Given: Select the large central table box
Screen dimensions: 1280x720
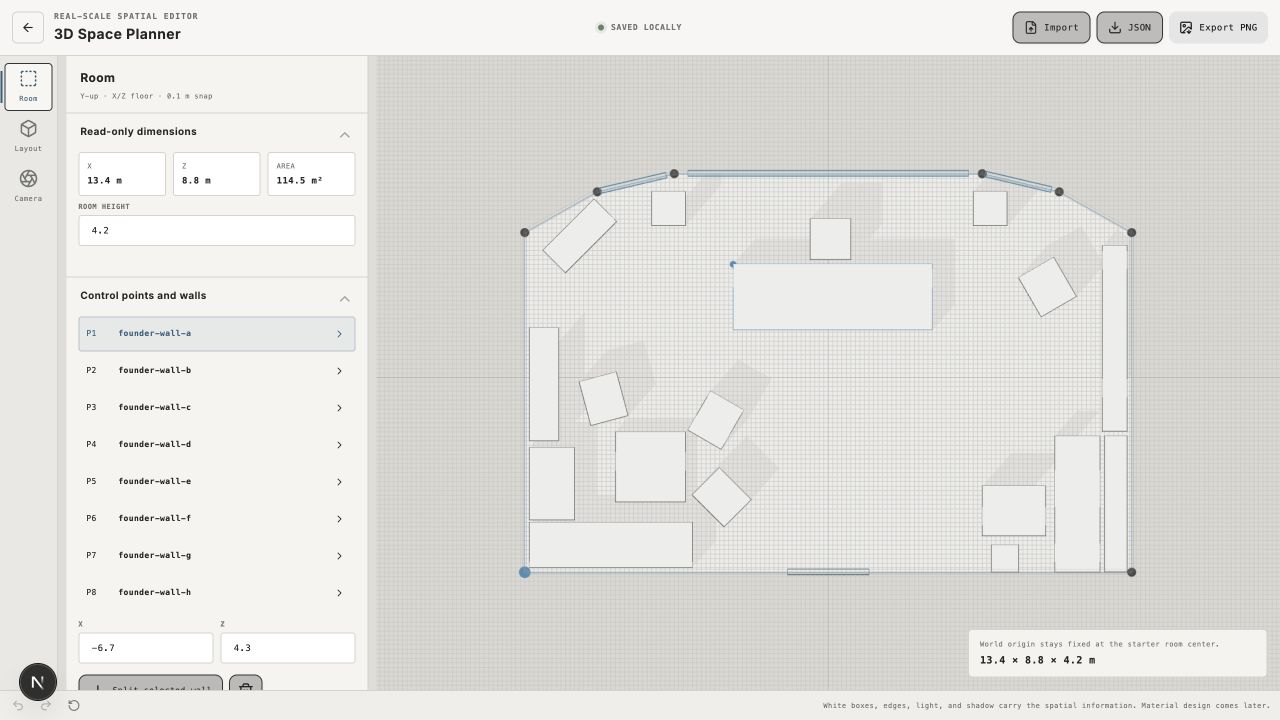Looking at the screenshot, I should [833, 297].
